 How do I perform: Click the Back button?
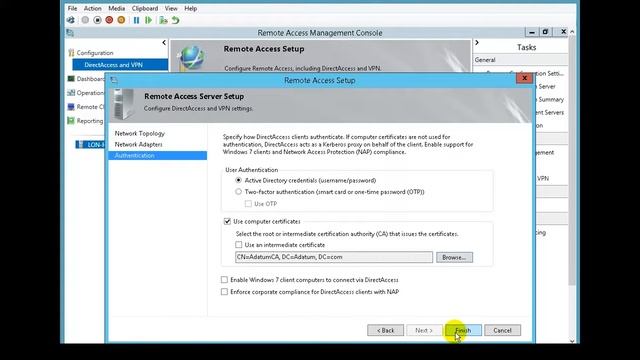point(385,330)
